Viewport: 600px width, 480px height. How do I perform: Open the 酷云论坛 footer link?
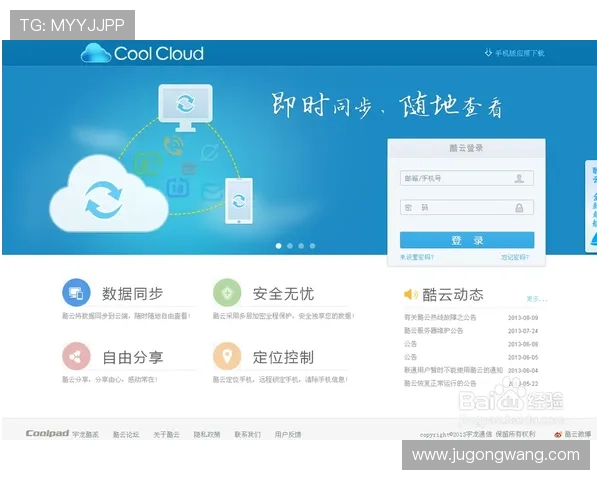[126, 434]
